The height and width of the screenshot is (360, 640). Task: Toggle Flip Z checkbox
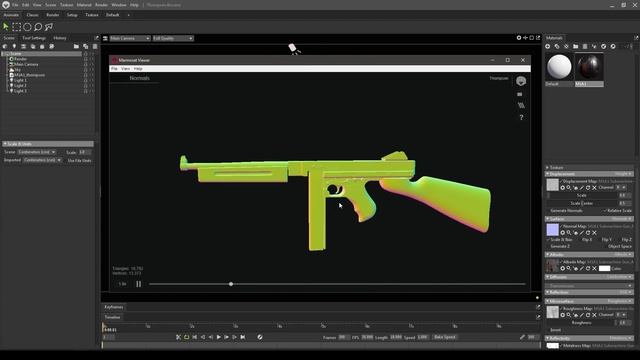(x=626, y=240)
